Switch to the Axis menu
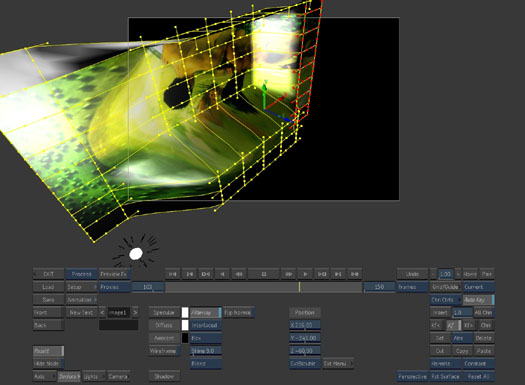Image resolution: width=525 pixels, height=385 pixels. pos(44,377)
